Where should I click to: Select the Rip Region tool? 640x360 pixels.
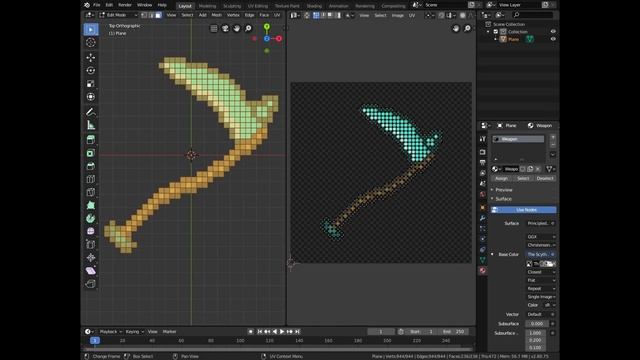tap(91, 284)
